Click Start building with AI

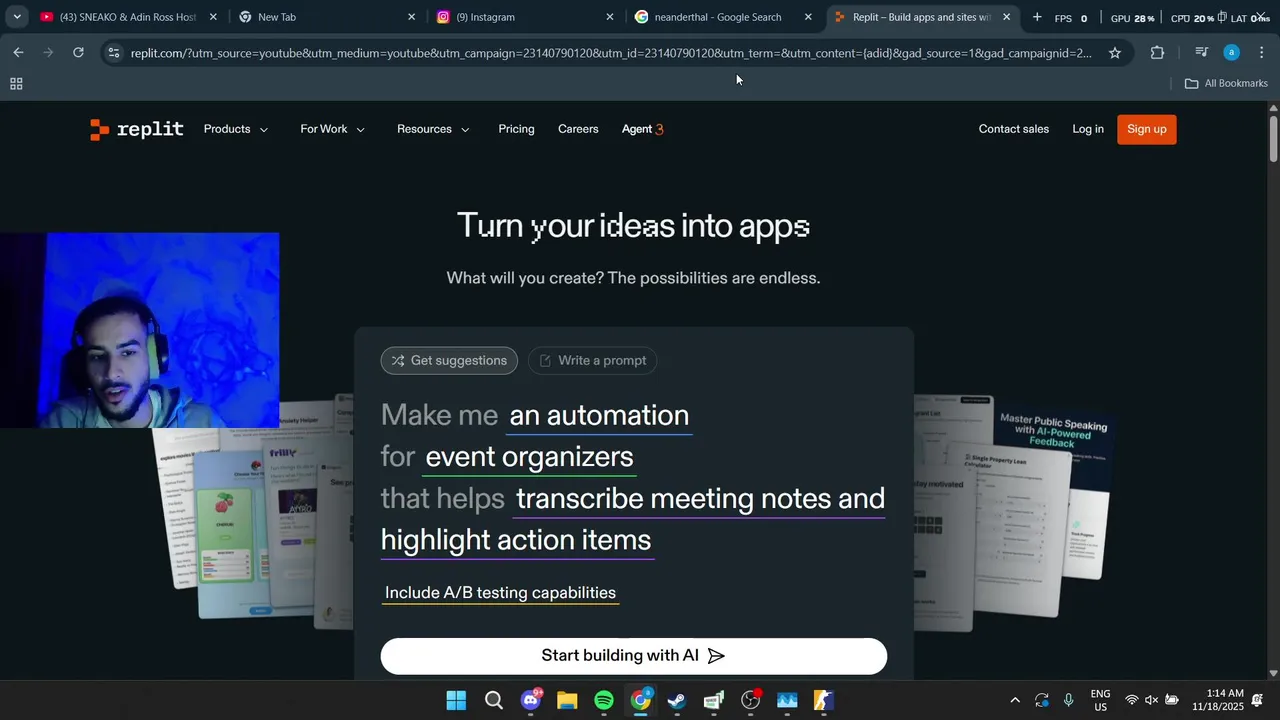tap(633, 656)
